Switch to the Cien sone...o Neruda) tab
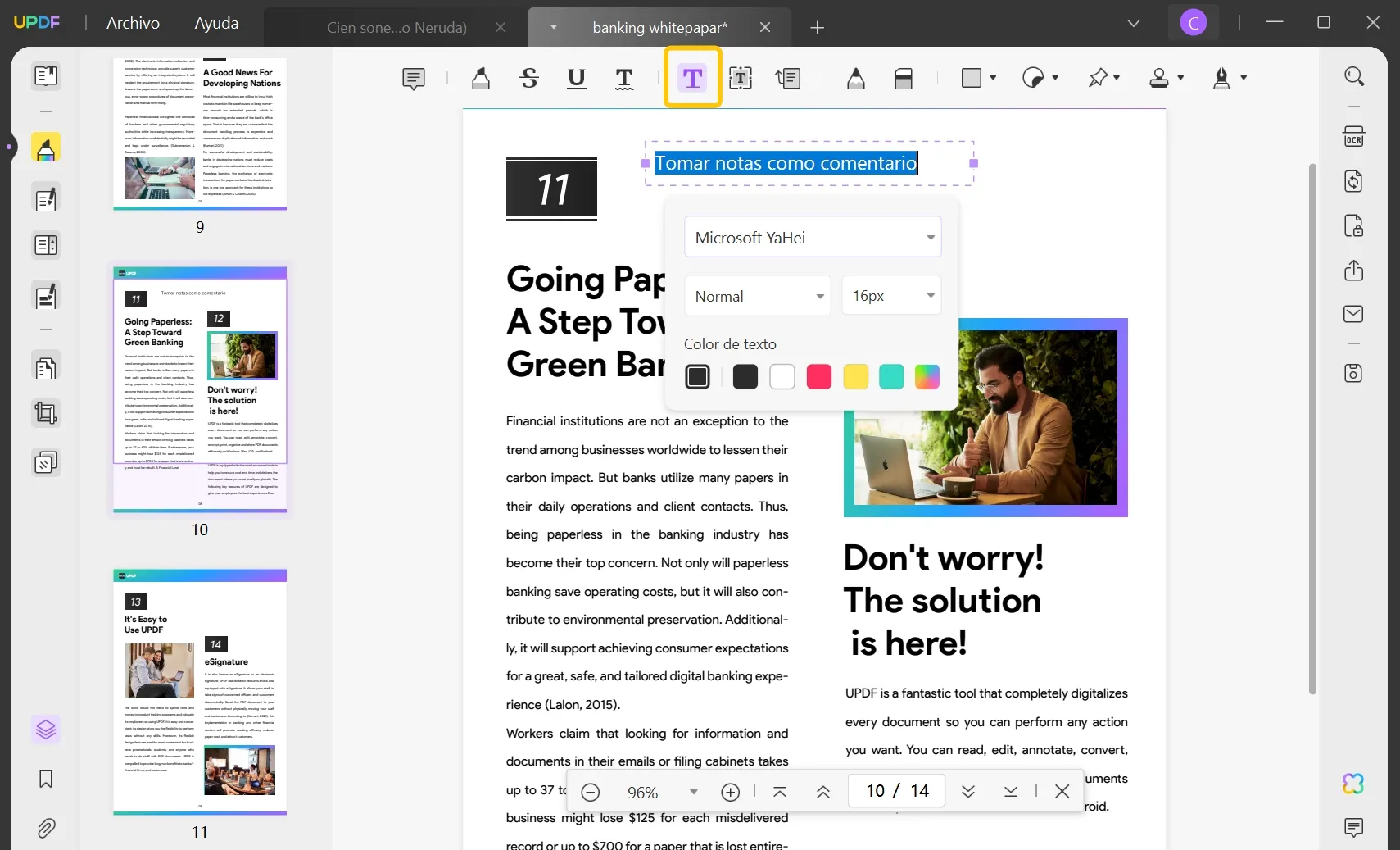 coord(396,27)
